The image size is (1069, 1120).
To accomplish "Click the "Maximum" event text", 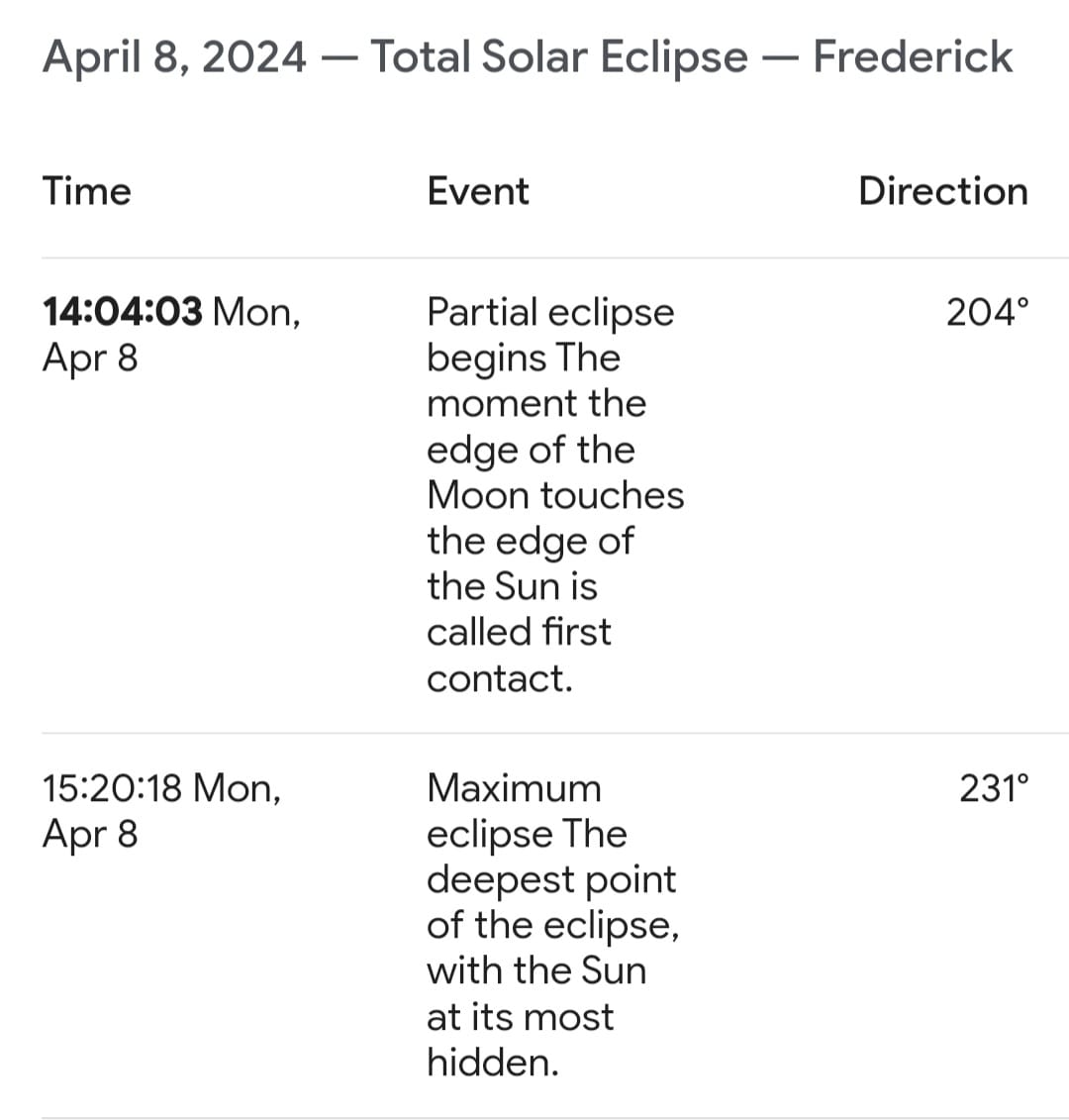I will (x=514, y=788).
